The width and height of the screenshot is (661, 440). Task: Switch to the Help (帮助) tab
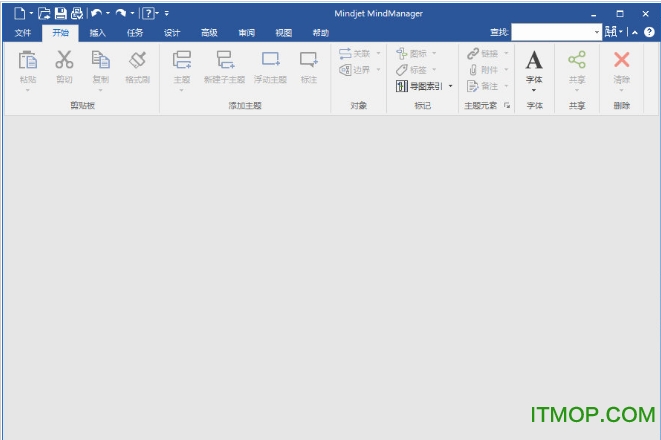(320, 33)
